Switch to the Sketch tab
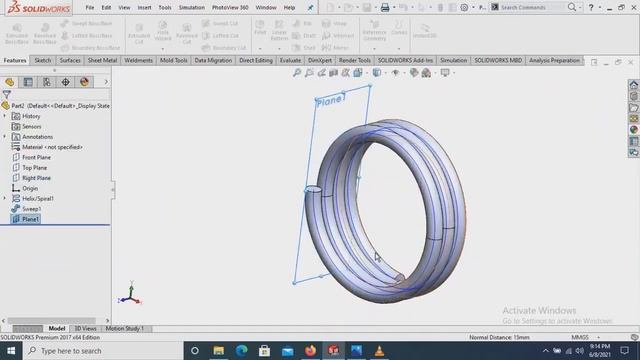Viewport: 640px width, 360px height. click(x=43, y=60)
